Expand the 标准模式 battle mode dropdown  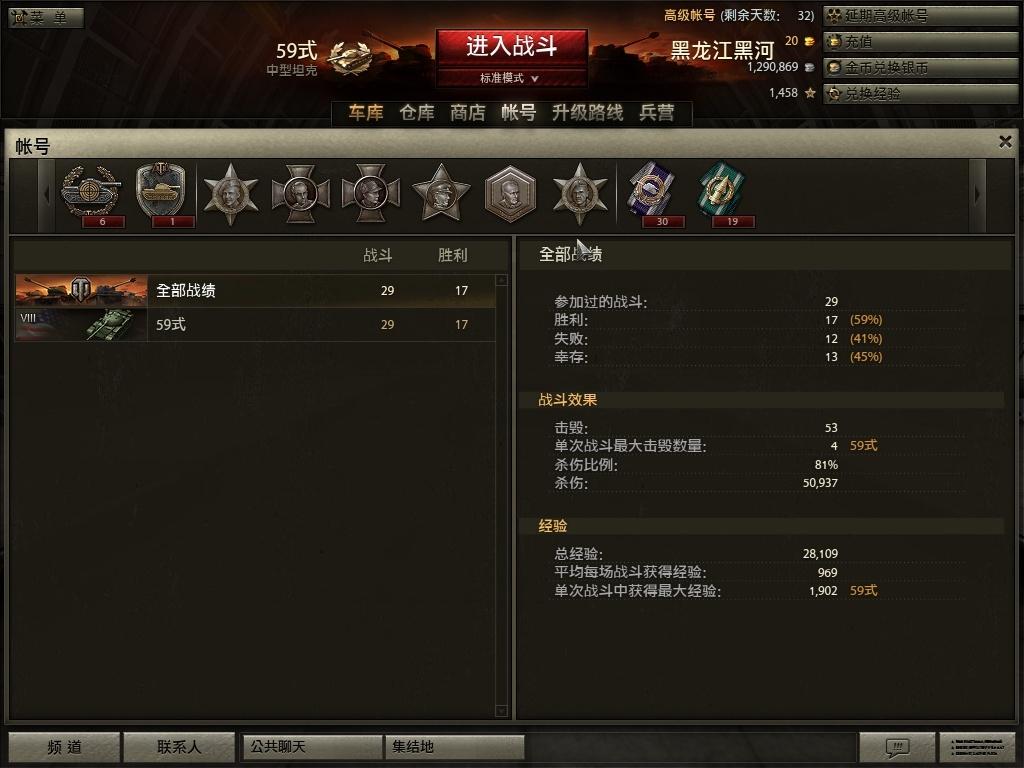511,78
